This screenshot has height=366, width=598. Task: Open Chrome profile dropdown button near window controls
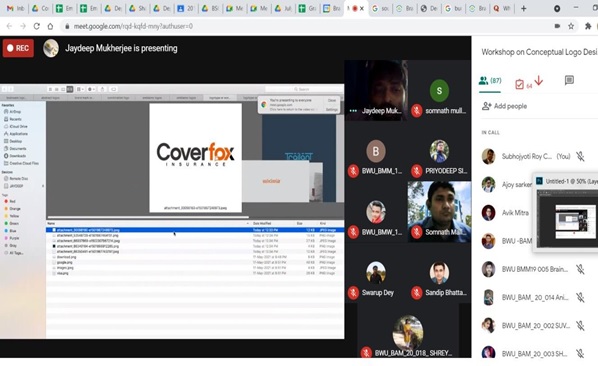(x=557, y=8)
